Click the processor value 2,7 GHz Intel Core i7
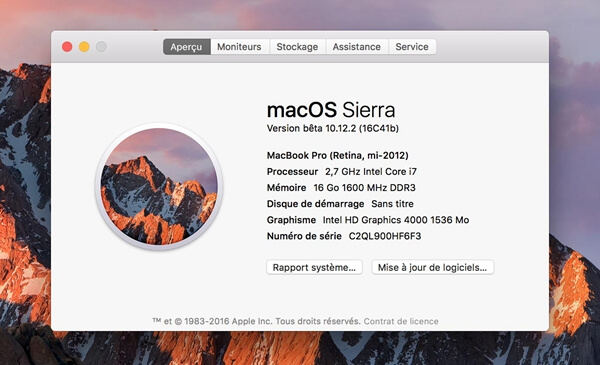Viewport: 600px width, 365px height. (x=371, y=171)
